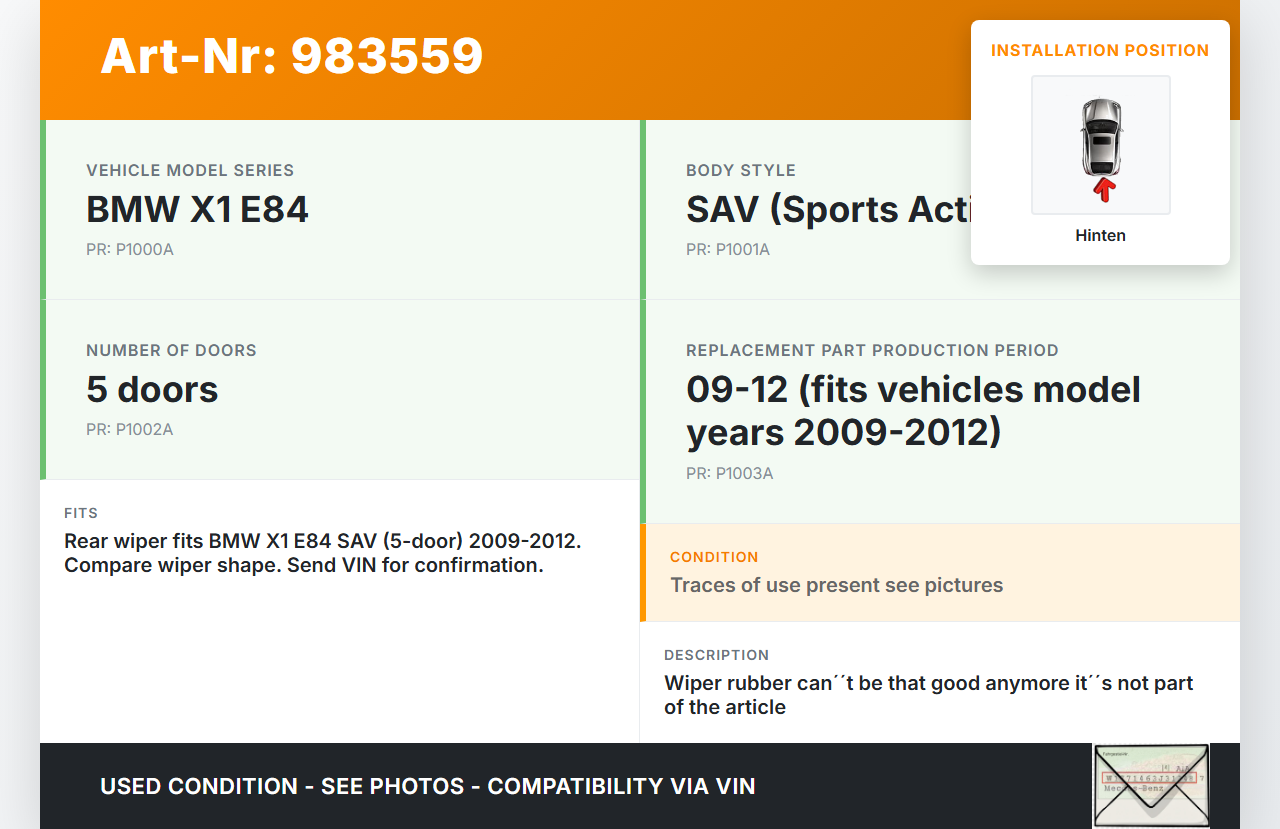Click the PR: P1002A code
The width and height of the screenshot is (1280, 829).
coord(130,430)
